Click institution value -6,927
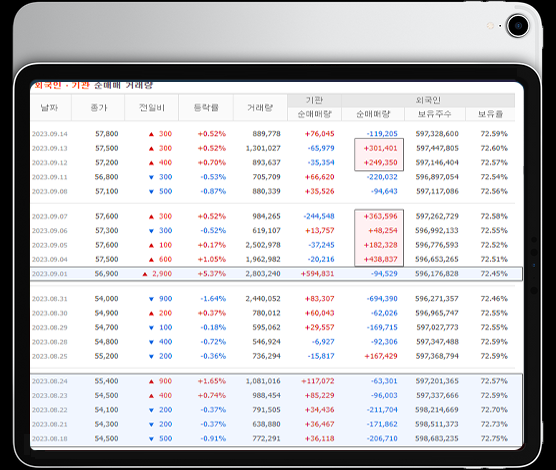Image resolution: width=556 pixels, height=470 pixels. (x=323, y=342)
